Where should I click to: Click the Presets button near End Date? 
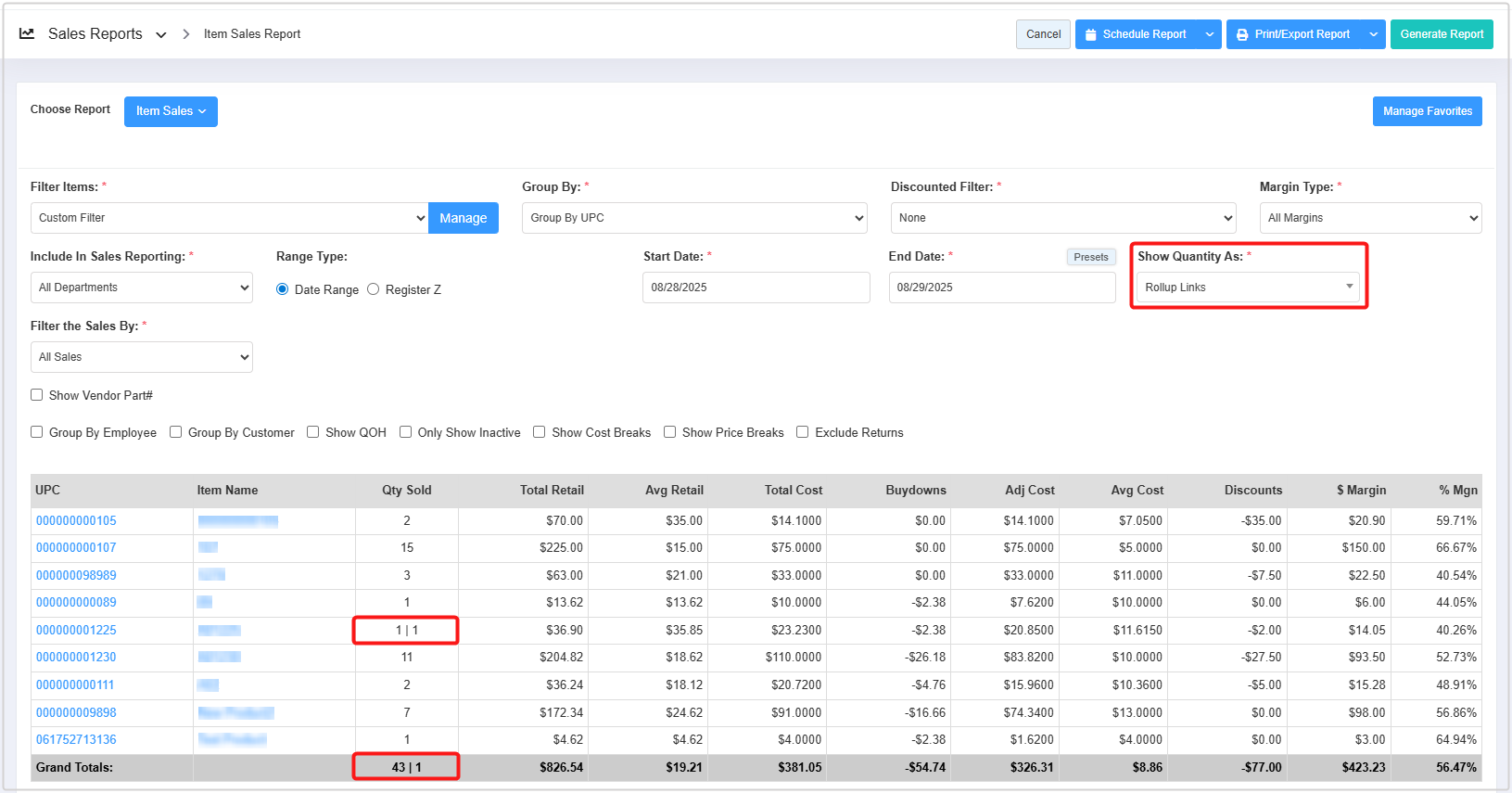1090,257
